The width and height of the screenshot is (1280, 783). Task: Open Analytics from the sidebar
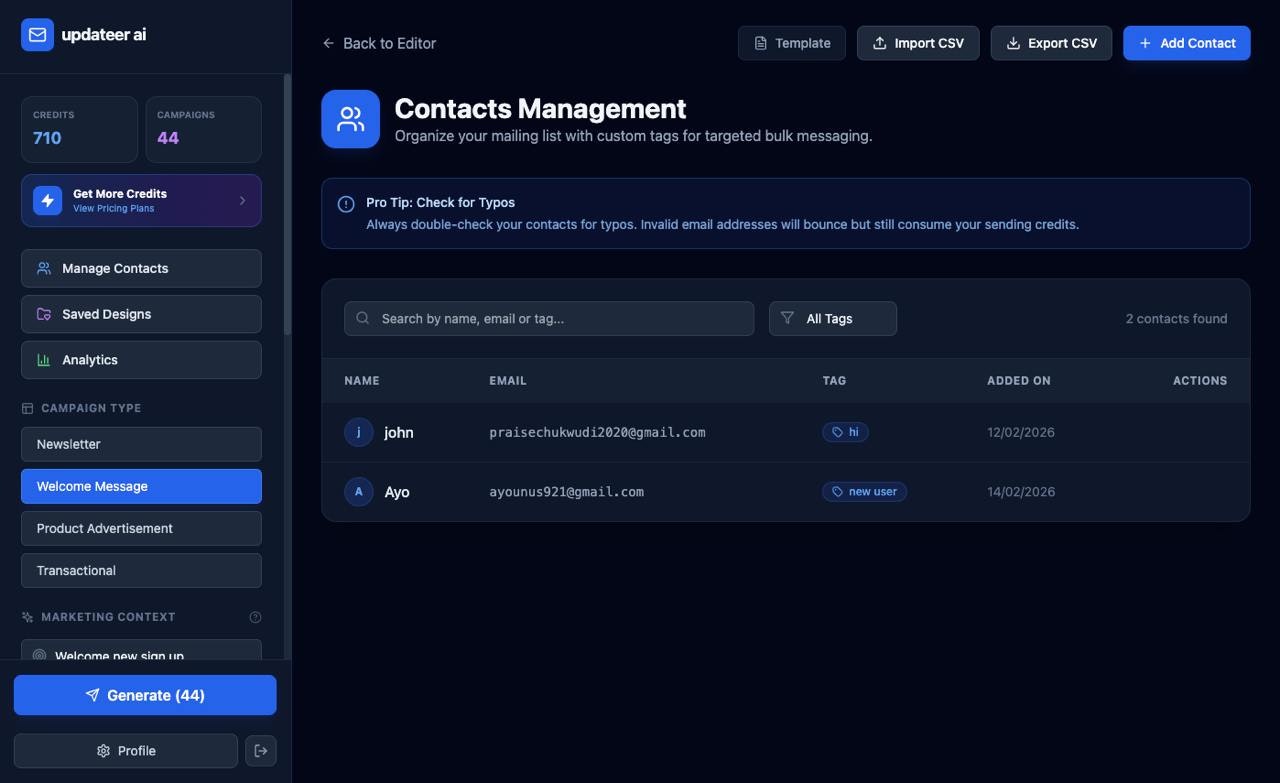pyautogui.click(x=141, y=360)
